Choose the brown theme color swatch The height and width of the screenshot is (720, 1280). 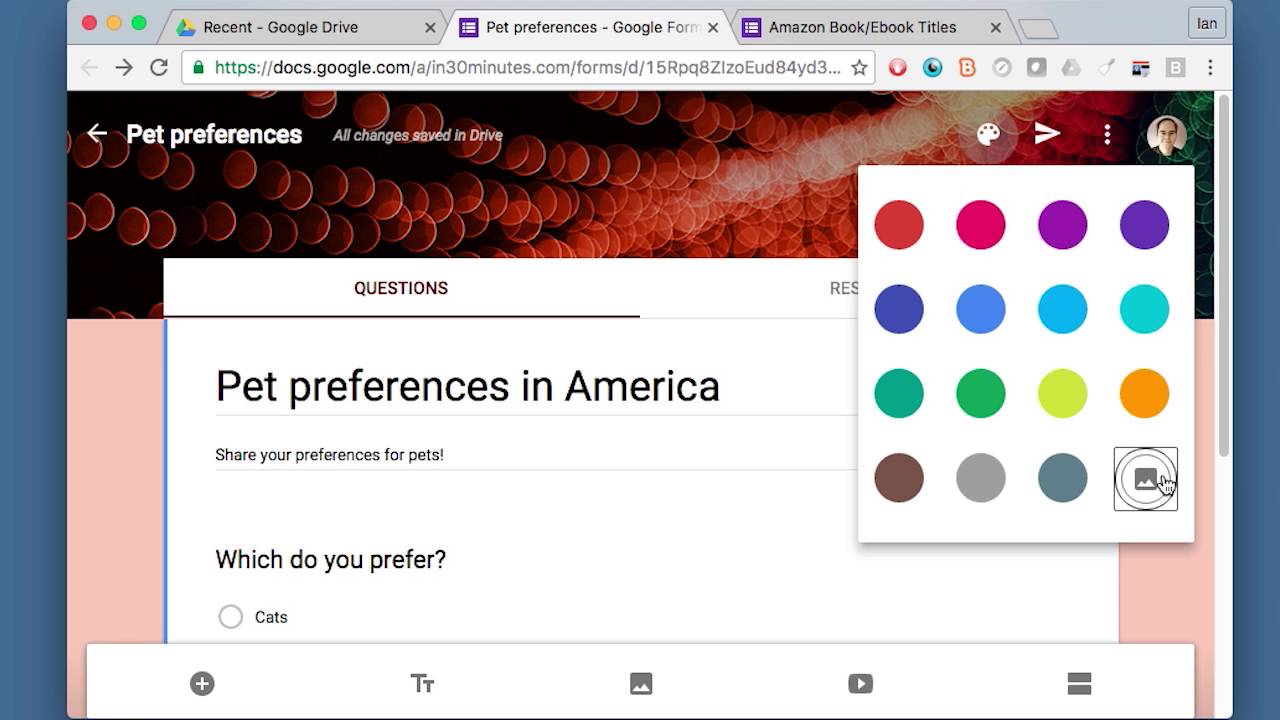[899, 478]
